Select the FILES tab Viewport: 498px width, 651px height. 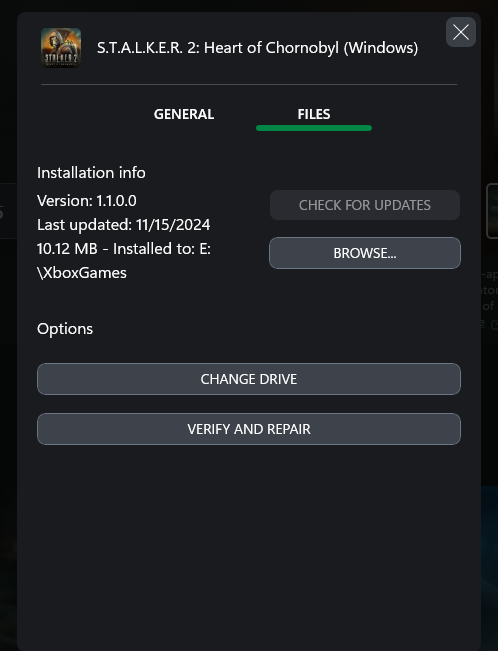coord(314,114)
